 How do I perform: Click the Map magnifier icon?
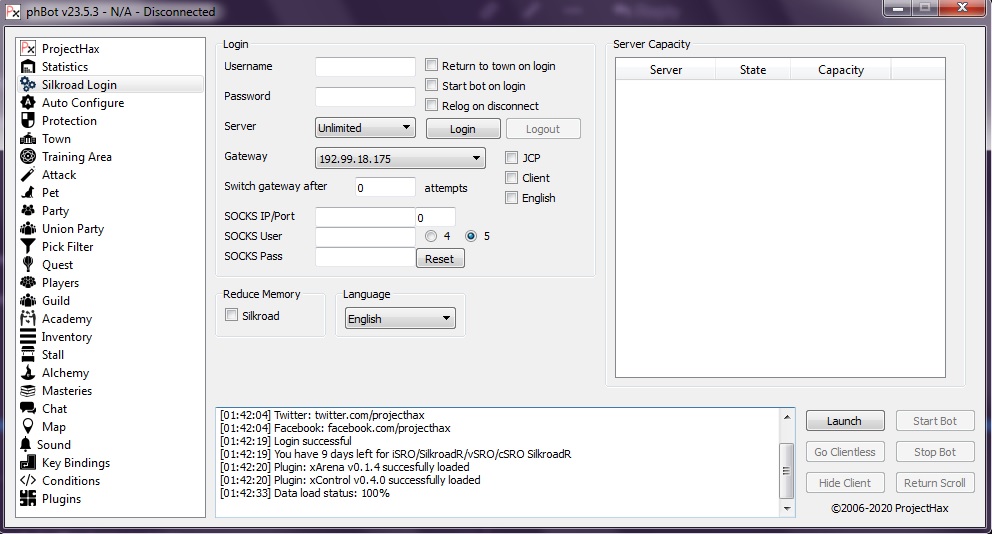pos(28,427)
